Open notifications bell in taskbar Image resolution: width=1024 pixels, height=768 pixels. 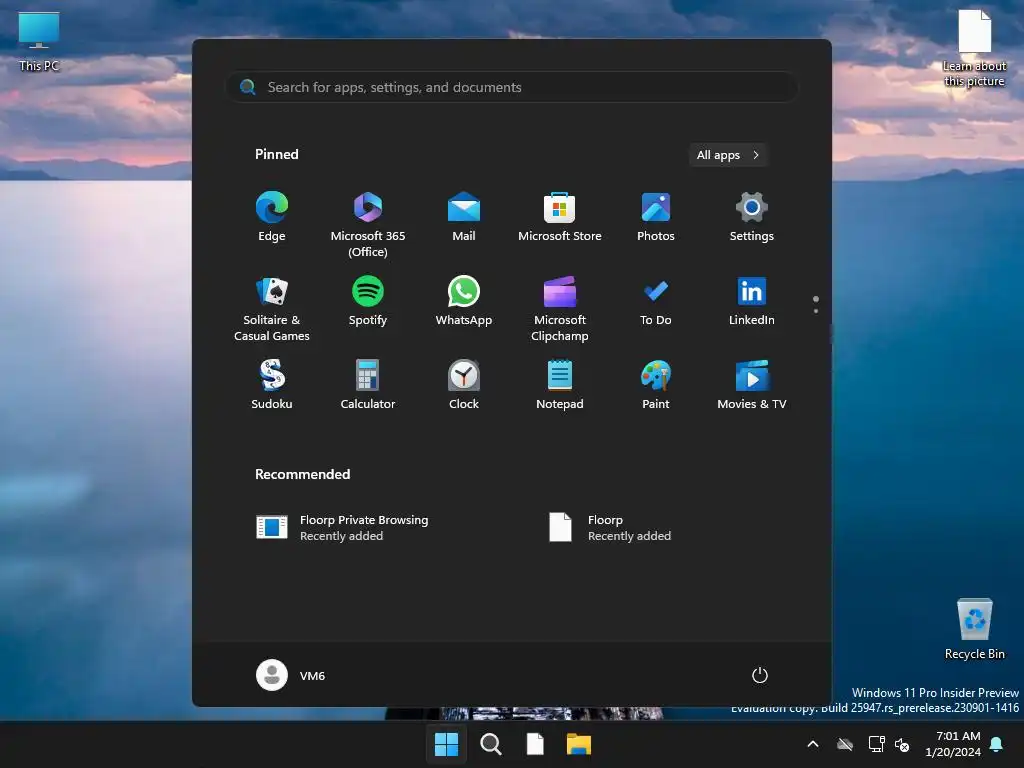(997, 744)
